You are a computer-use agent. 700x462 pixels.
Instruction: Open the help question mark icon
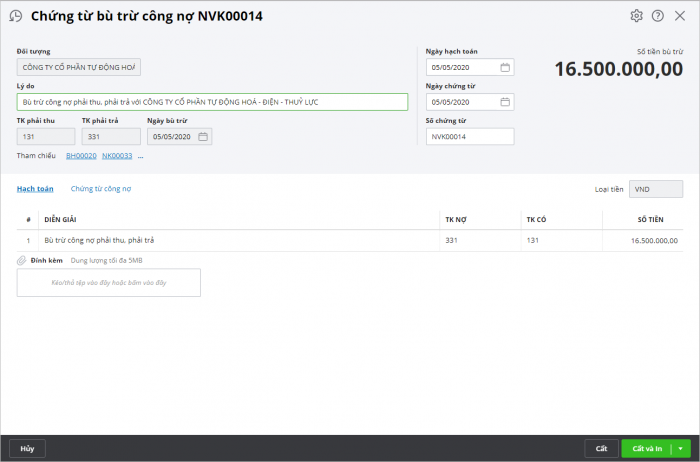(x=658, y=16)
